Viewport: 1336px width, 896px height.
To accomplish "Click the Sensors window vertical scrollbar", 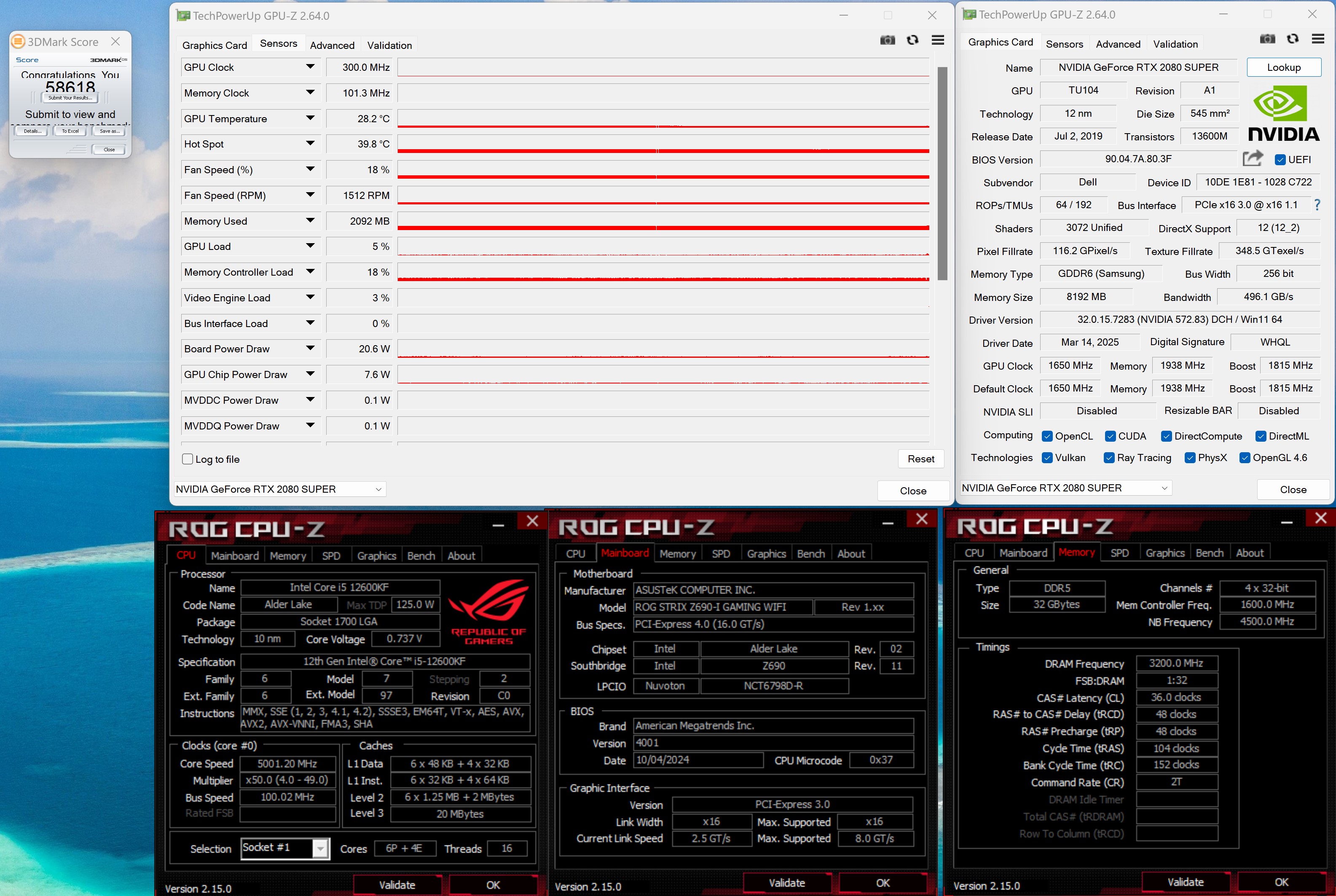I will [942, 174].
